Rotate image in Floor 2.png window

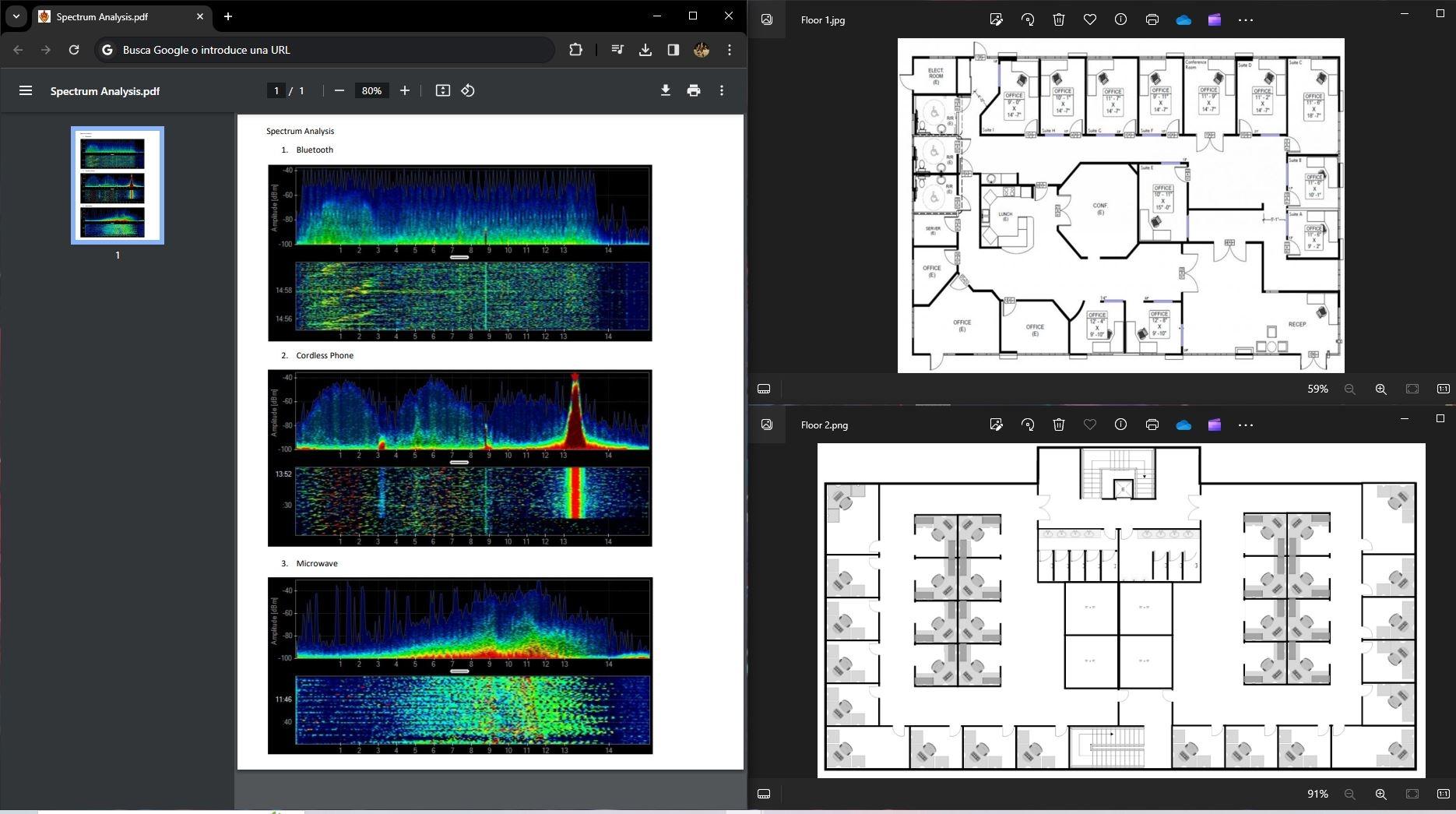click(x=1028, y=425)
